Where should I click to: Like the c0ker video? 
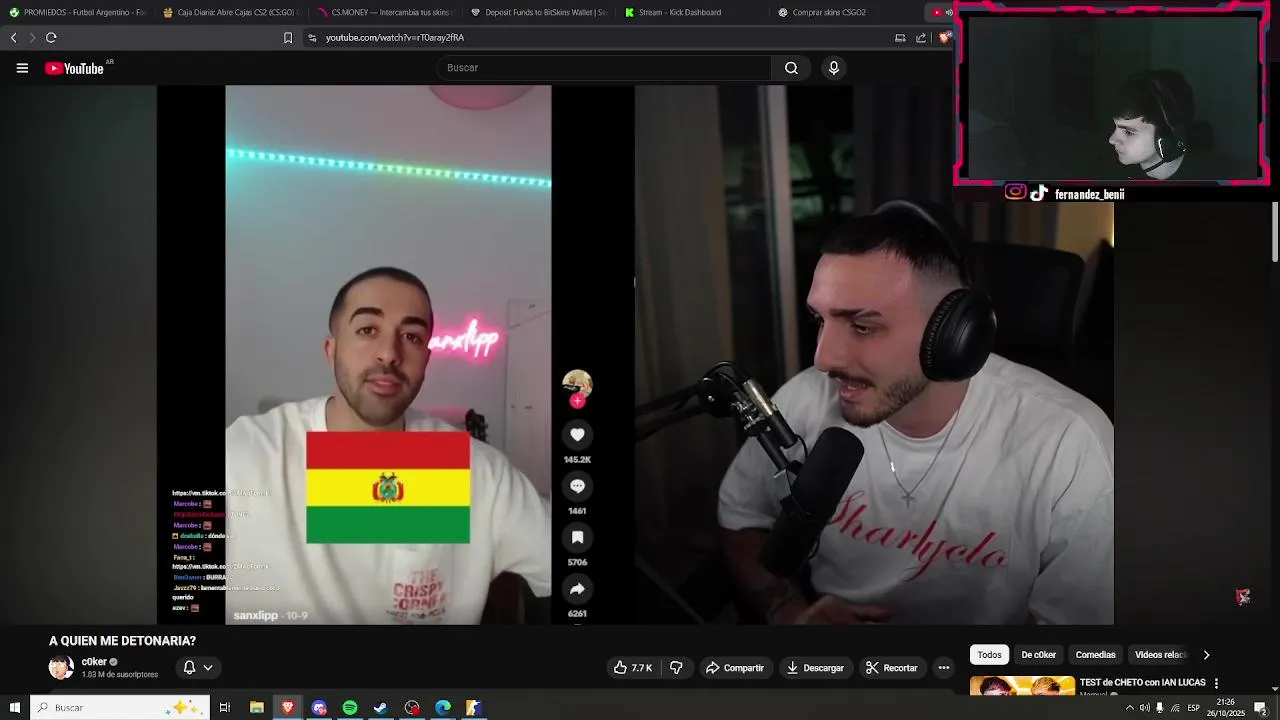(633, 667)
